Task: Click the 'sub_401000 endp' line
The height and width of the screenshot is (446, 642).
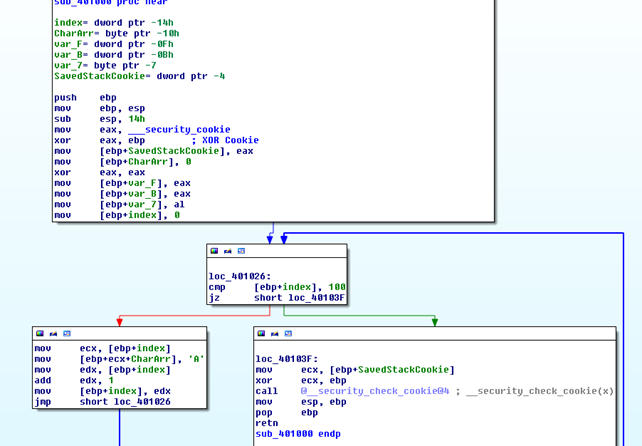Action: pyautogui.click(x=298, y=434)
